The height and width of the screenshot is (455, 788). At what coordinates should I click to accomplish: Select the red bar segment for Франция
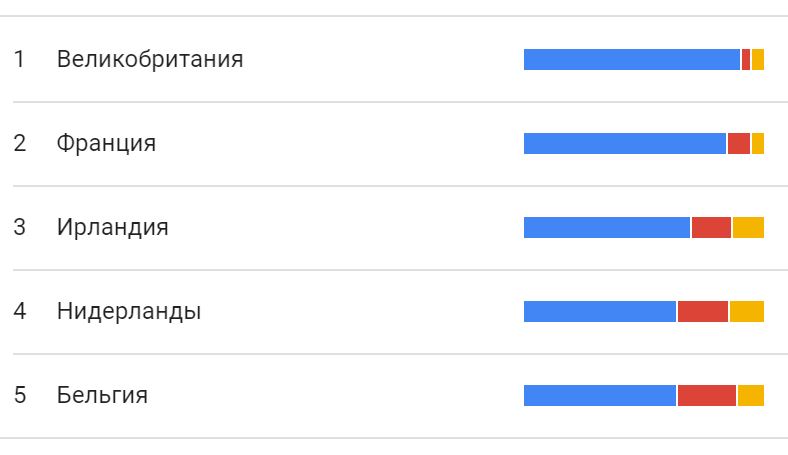[x=739, y=143]
